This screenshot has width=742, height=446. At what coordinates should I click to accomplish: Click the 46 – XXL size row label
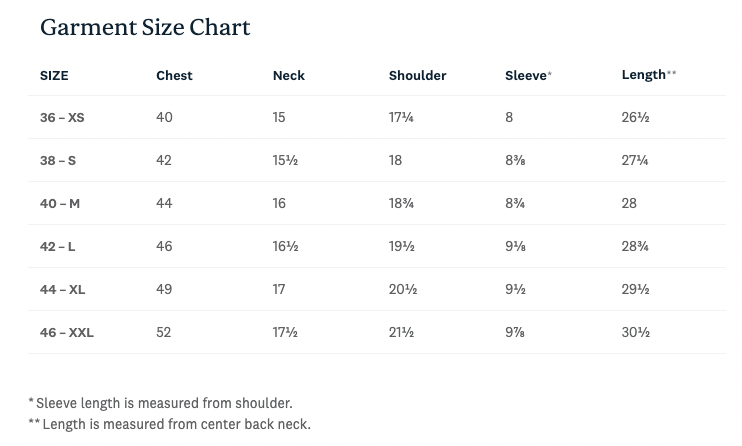click(x=67, y=333)
